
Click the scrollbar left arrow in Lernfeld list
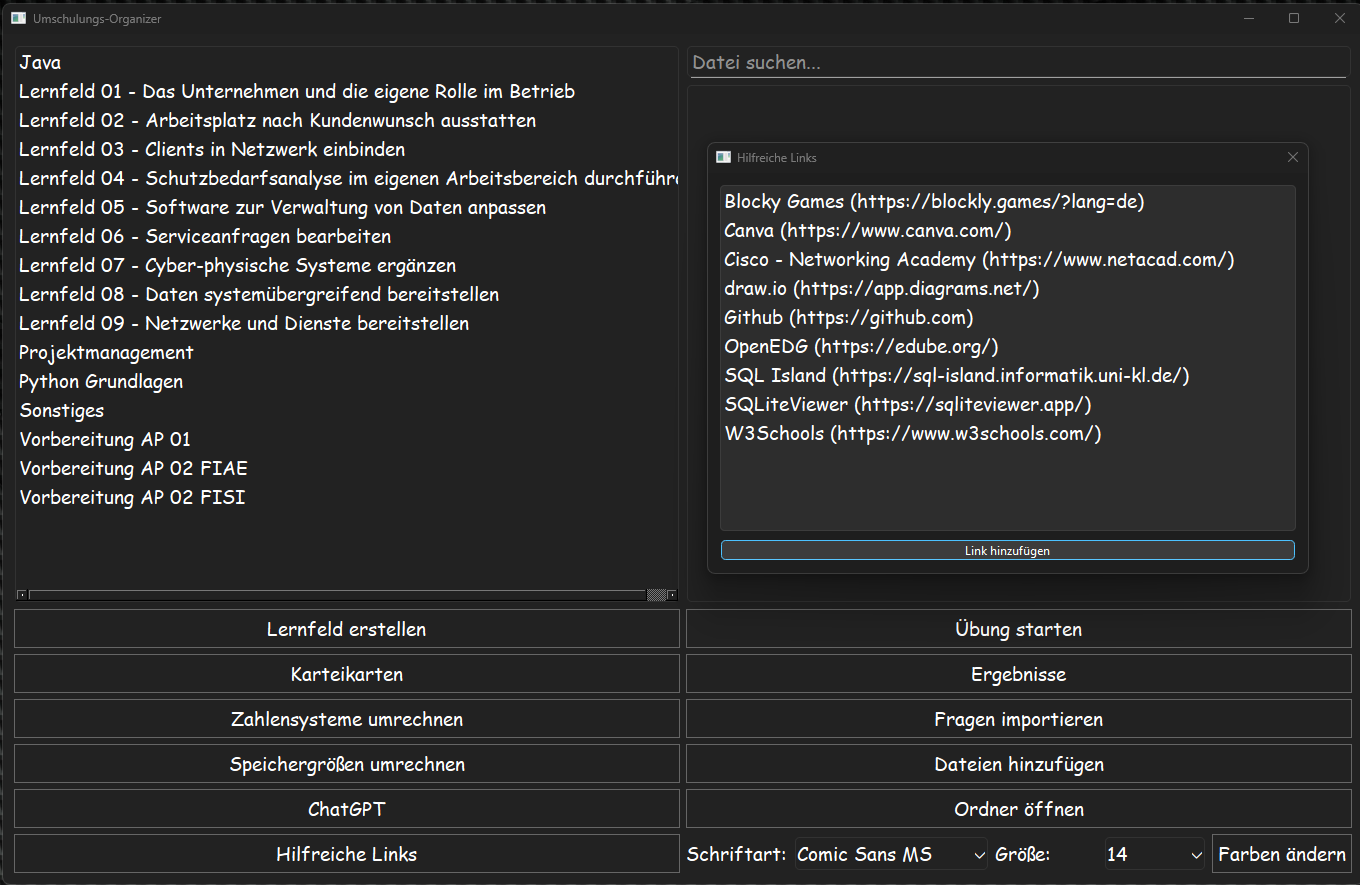point(22,595)
